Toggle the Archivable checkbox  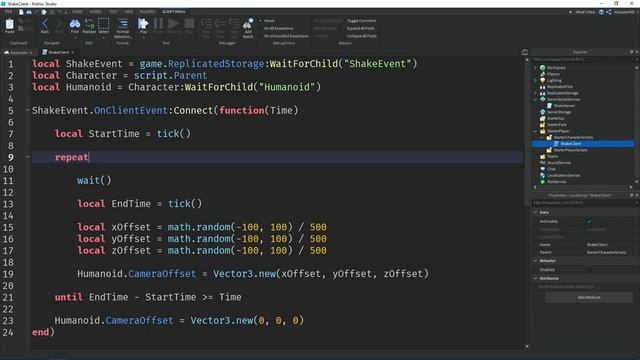(x=589, y=221)
